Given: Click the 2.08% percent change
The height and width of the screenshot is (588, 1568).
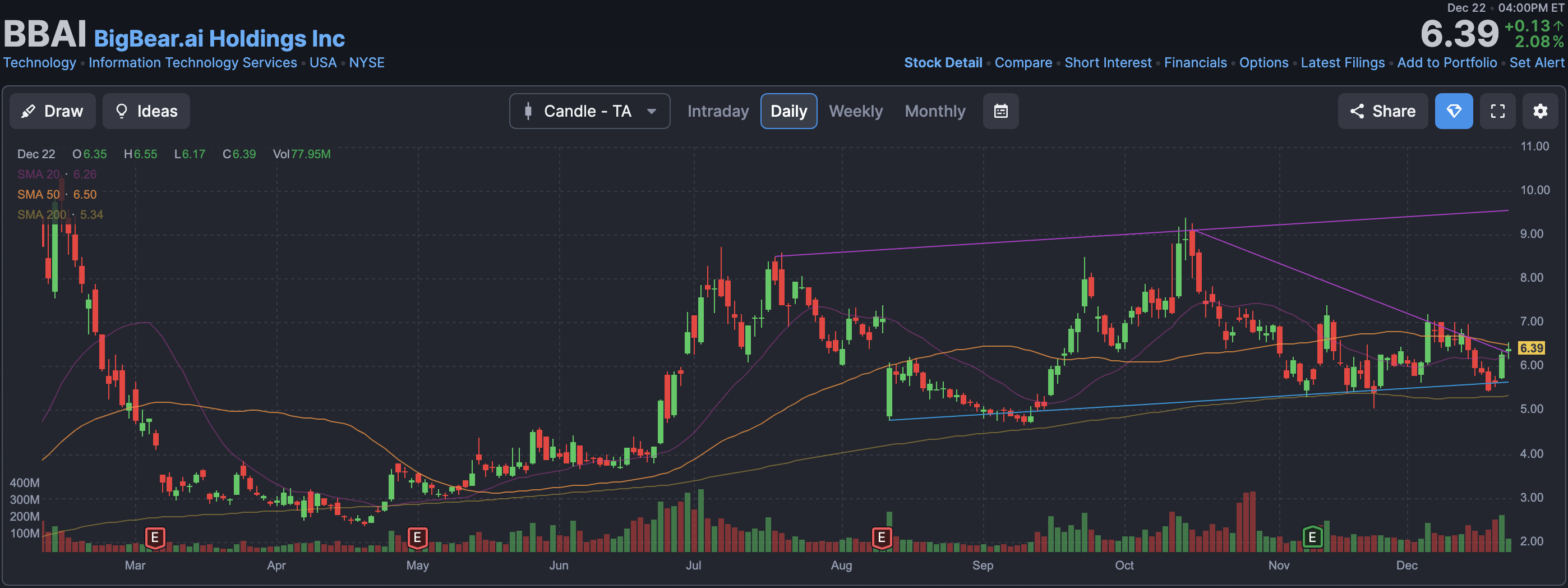Looking at the screenshot, I should tap(1539, 42).
